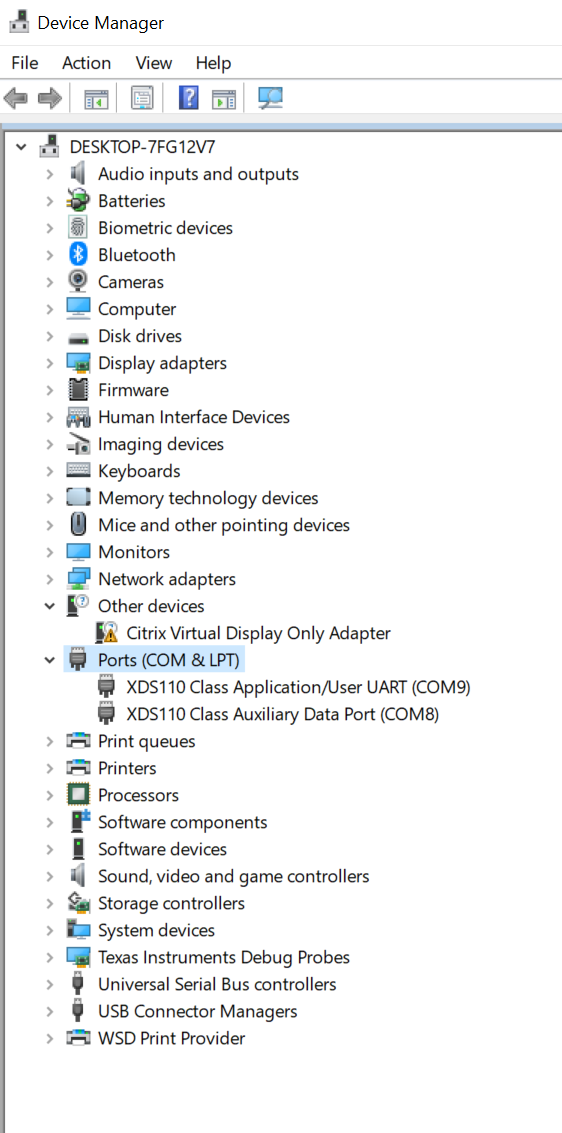Viewport: 562px width, 1133px height.
Task: Expand Texas Instruments Debug Probes
Action: click(50, 957)
